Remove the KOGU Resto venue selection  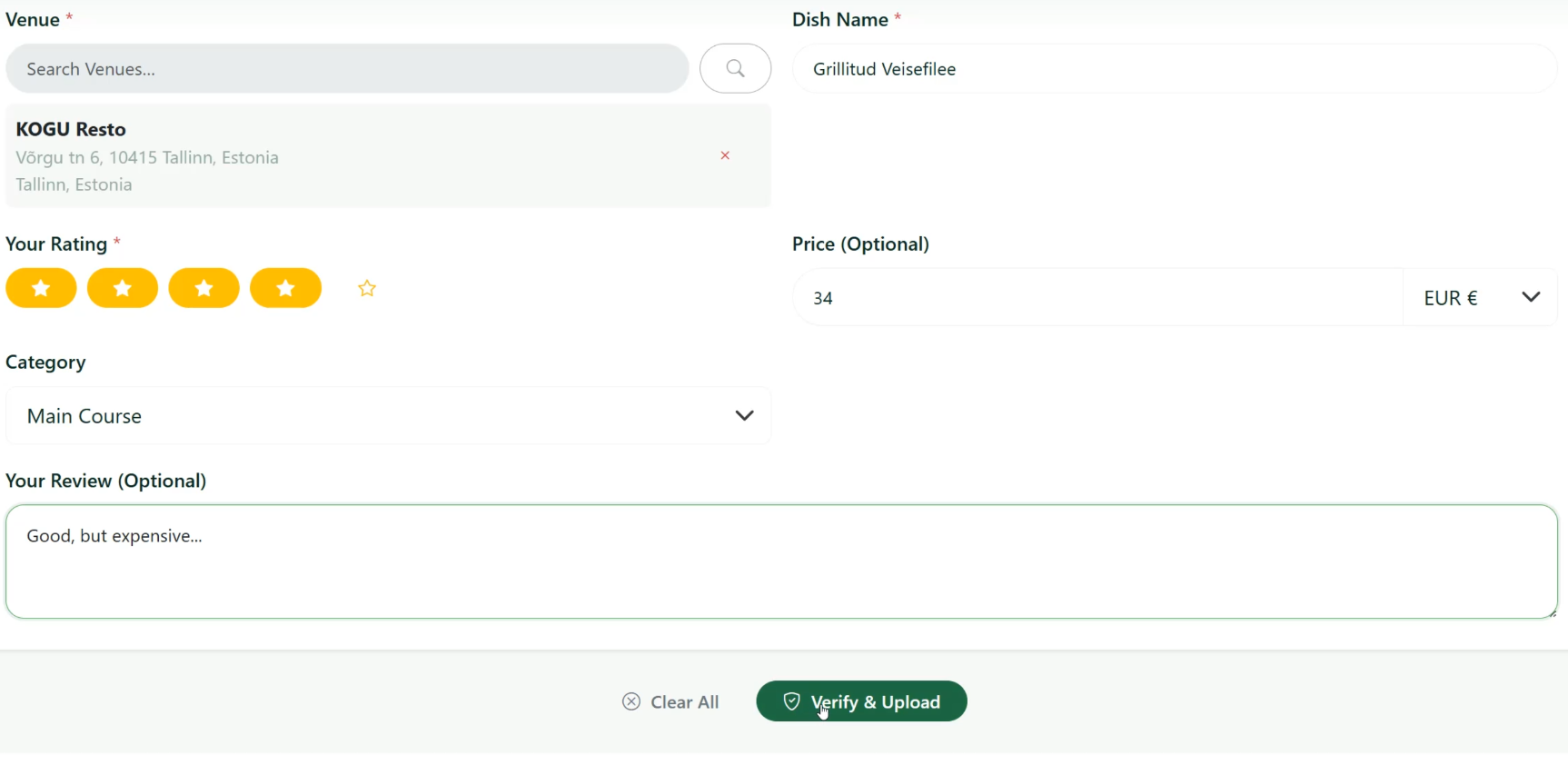pyautogui.click(x=725, y=156)
